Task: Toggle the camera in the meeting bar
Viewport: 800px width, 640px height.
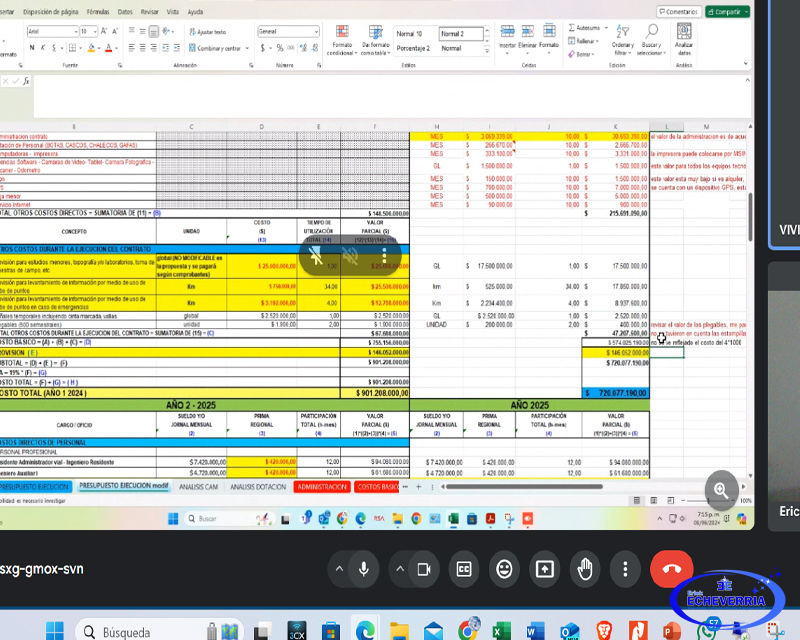Action: coord(423,569)
